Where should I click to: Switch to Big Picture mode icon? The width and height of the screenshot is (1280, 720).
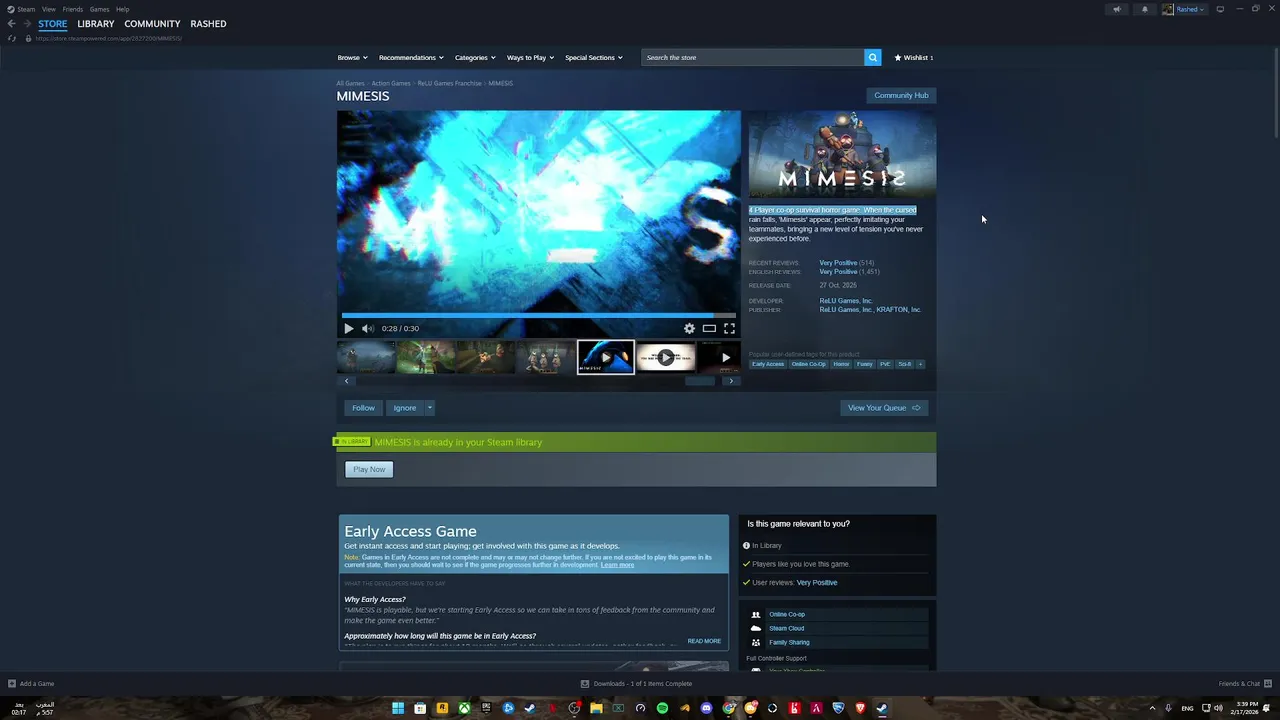[x=1220, y=9]
